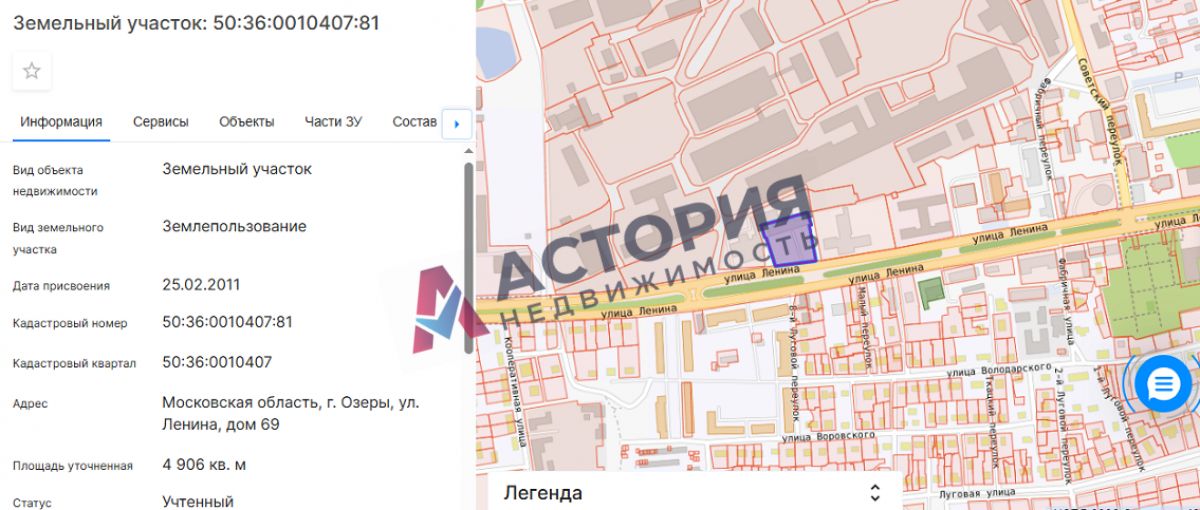The height and width of the screenshot is (510, 1200).
Task: Click the 'Вид объекта недвижимости' field label
Action: tap(55, 180)
